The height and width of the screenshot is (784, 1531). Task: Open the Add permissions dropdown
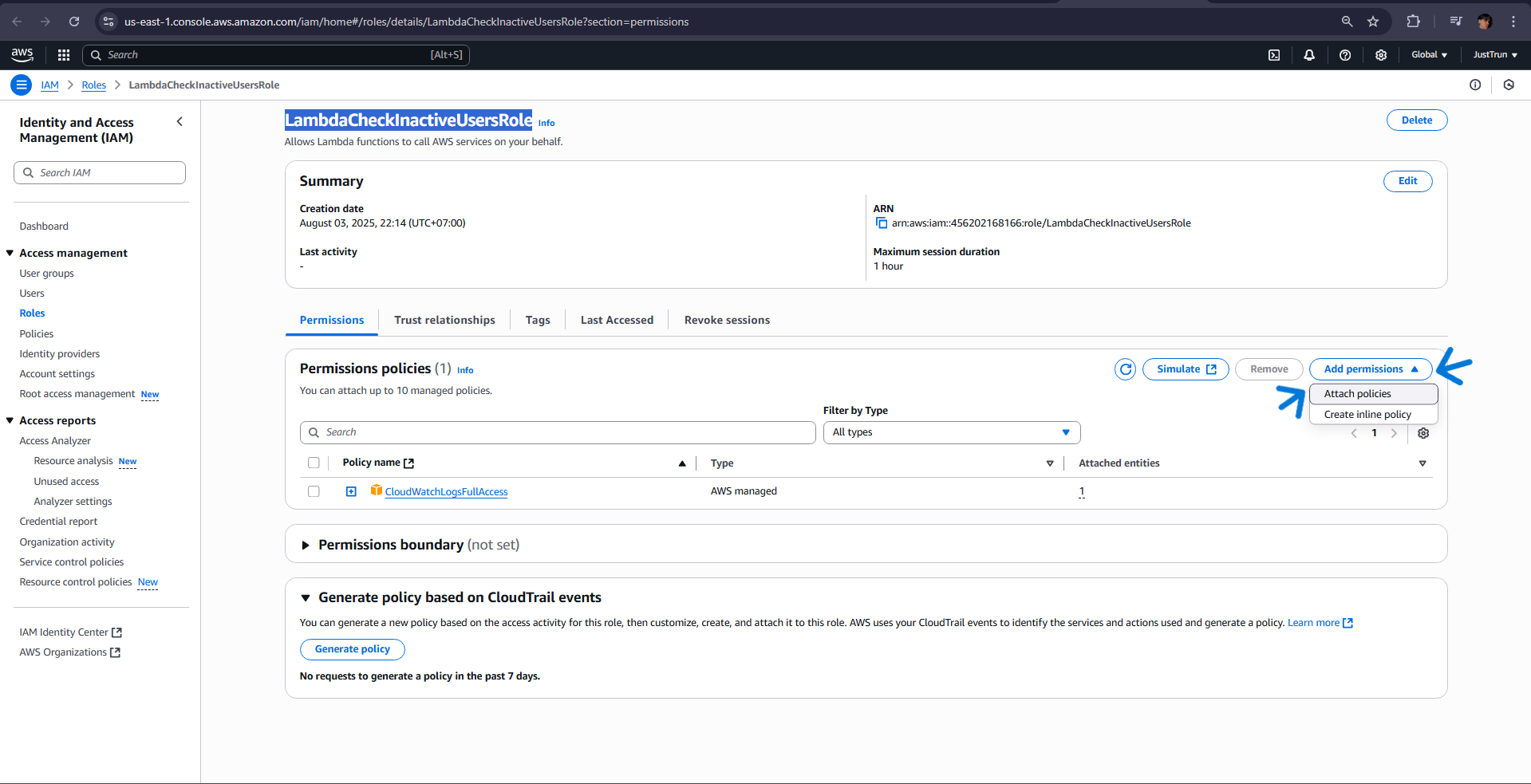point(1371,369)
